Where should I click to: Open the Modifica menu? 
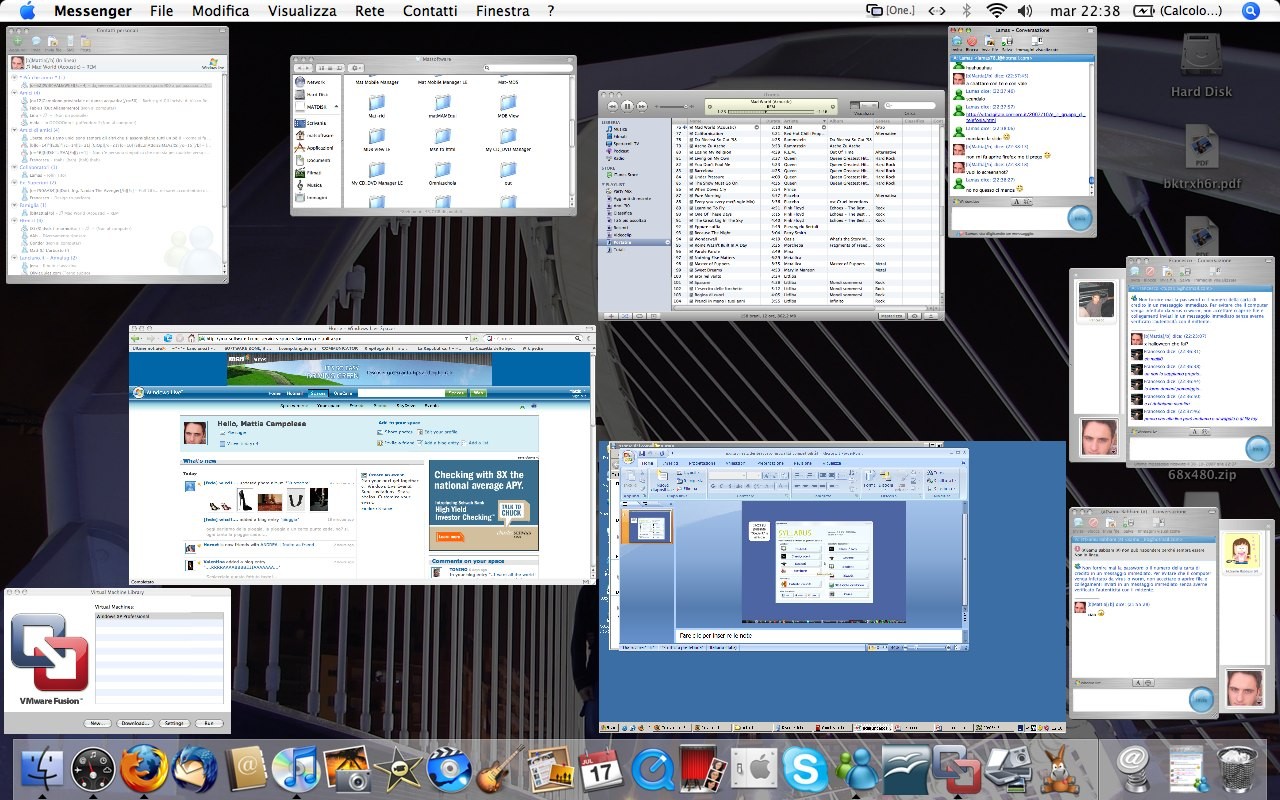[x=221, y=11]
